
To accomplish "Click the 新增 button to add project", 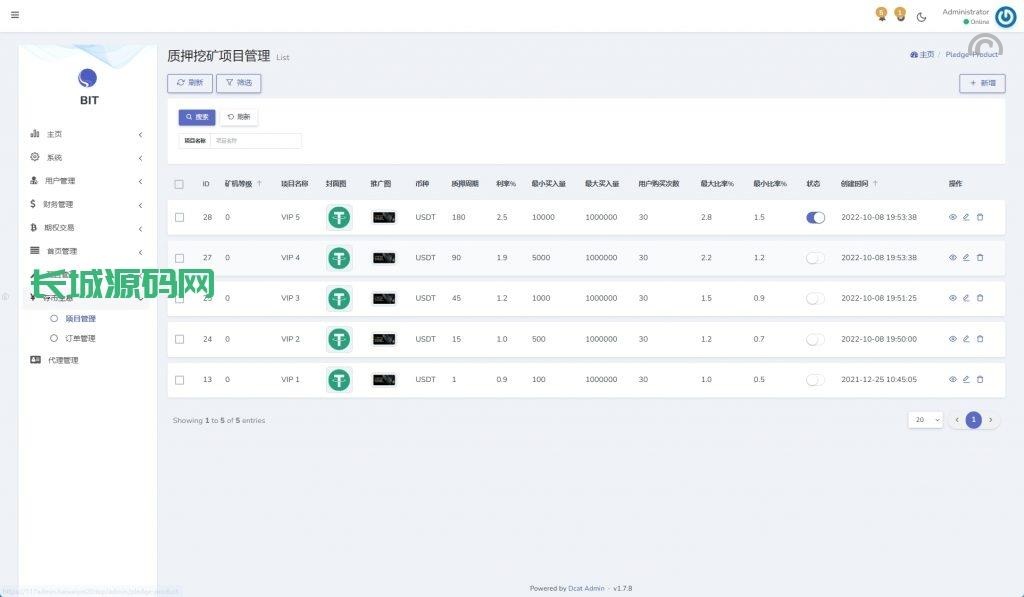I will (x=982, y=83).
